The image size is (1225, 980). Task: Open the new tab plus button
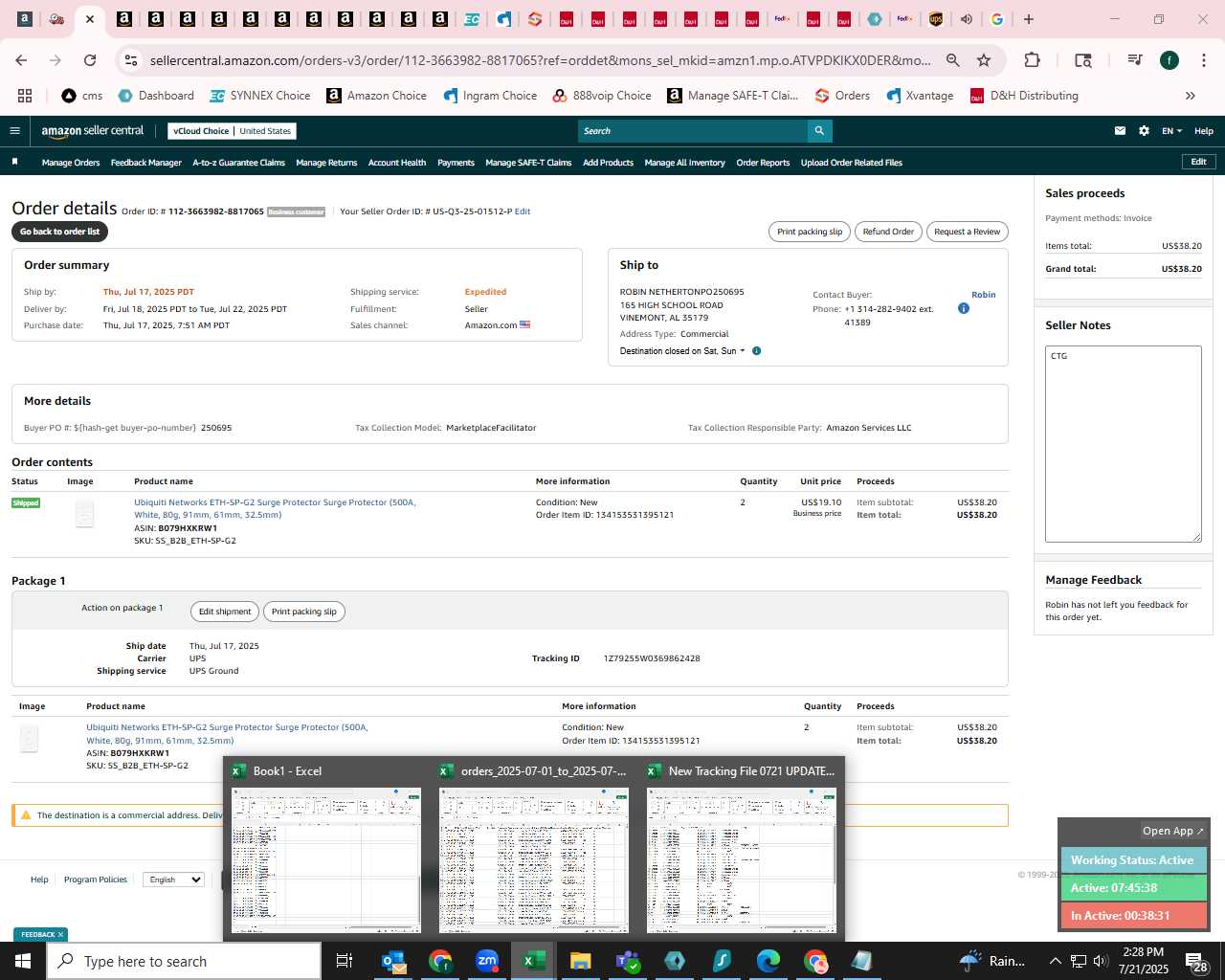pyautogui.click(x=1029, y=19)
